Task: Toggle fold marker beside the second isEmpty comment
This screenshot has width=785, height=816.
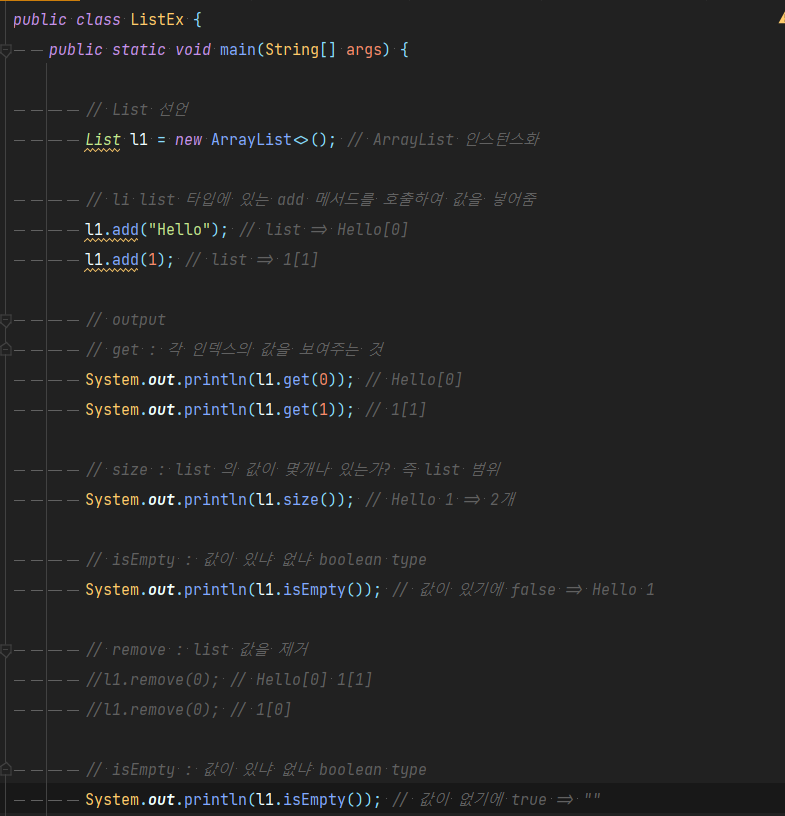Action: 6,769
